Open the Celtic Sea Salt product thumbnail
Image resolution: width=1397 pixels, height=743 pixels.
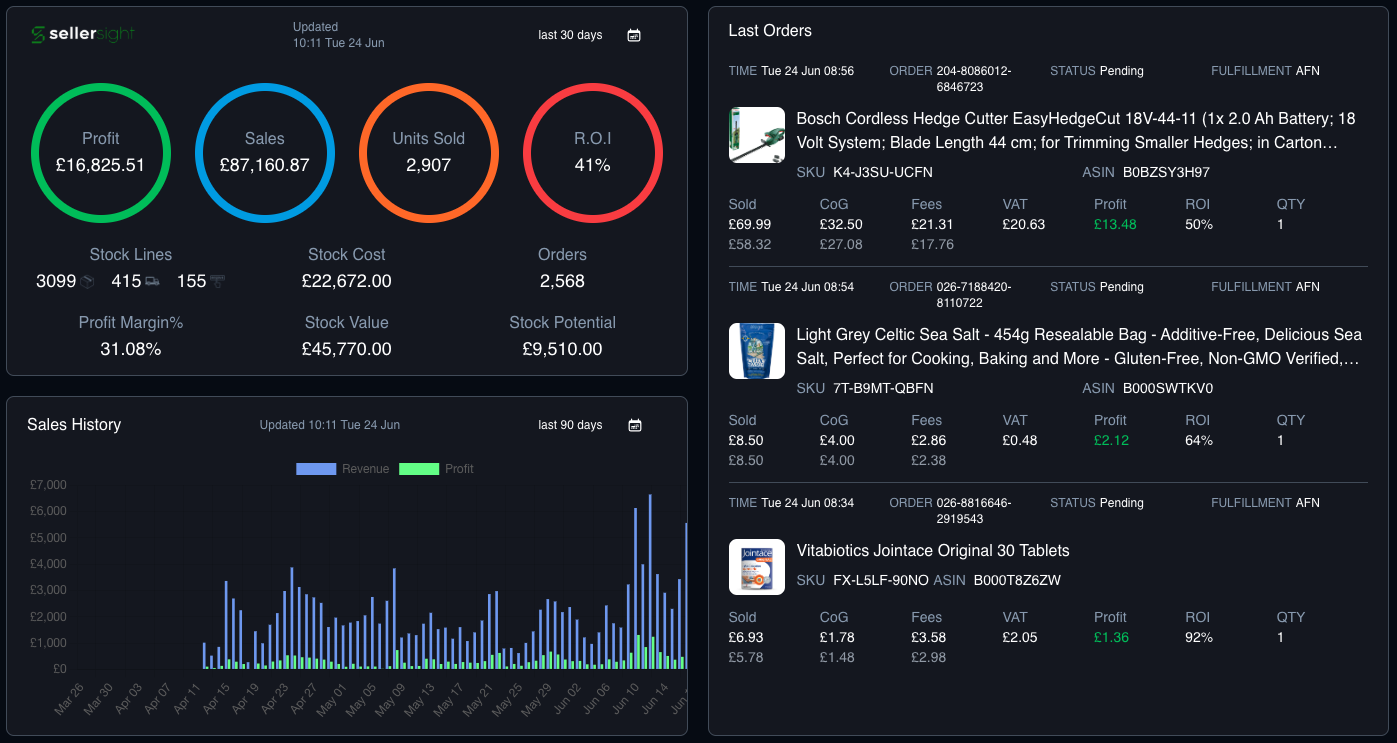click(757, 351)
